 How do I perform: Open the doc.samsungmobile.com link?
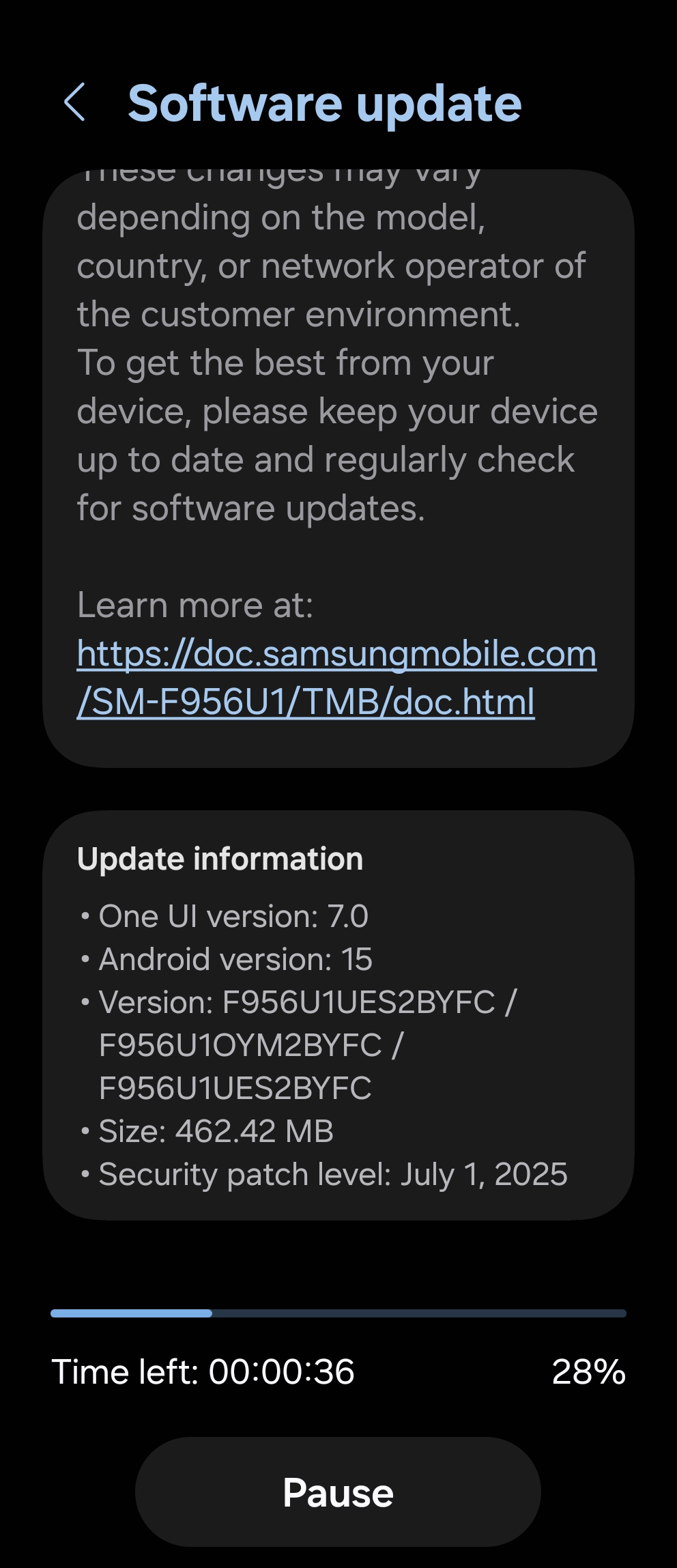coord(337,677)
